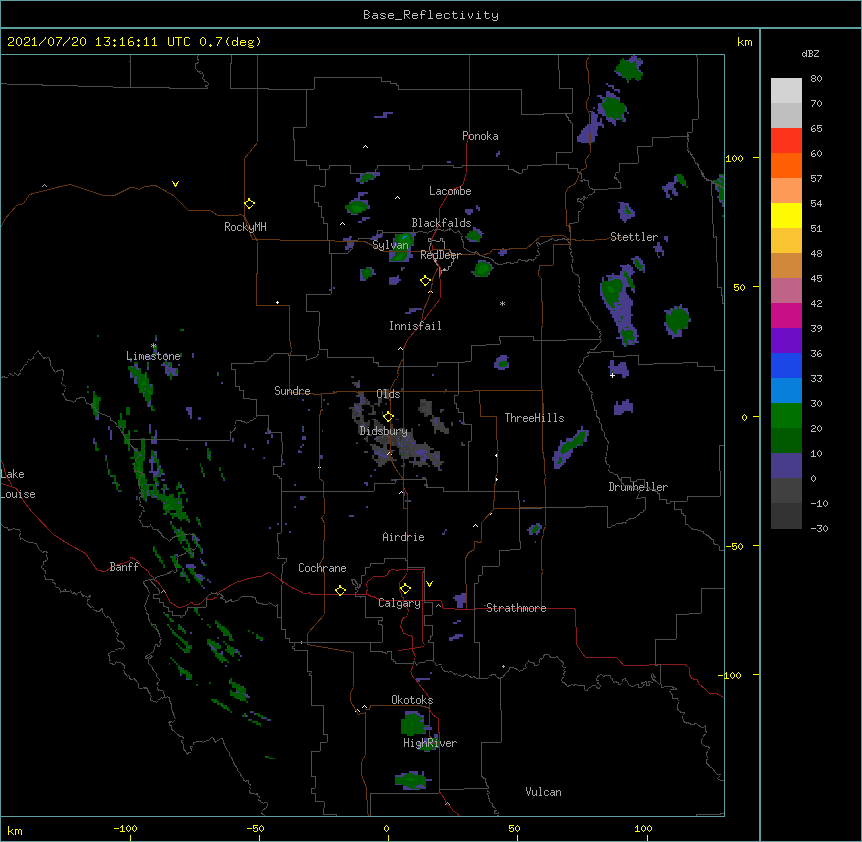This screenshot has height=842, width=862.
Task: Click the Cochrane label
Action: (322, 568)
